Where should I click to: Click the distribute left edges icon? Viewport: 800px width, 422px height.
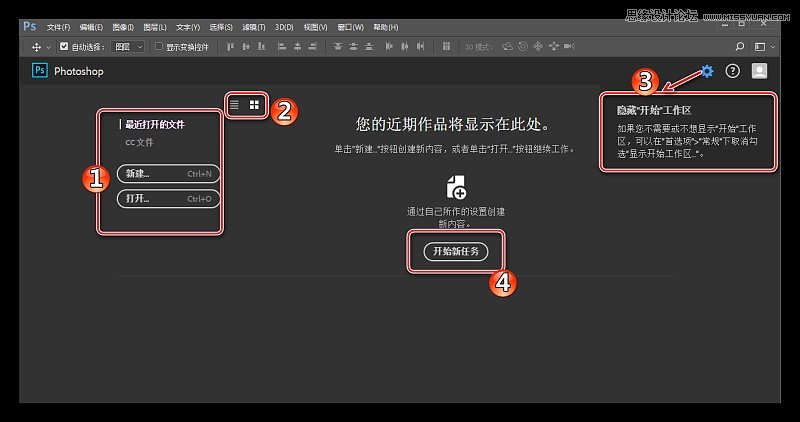point(389,46)
